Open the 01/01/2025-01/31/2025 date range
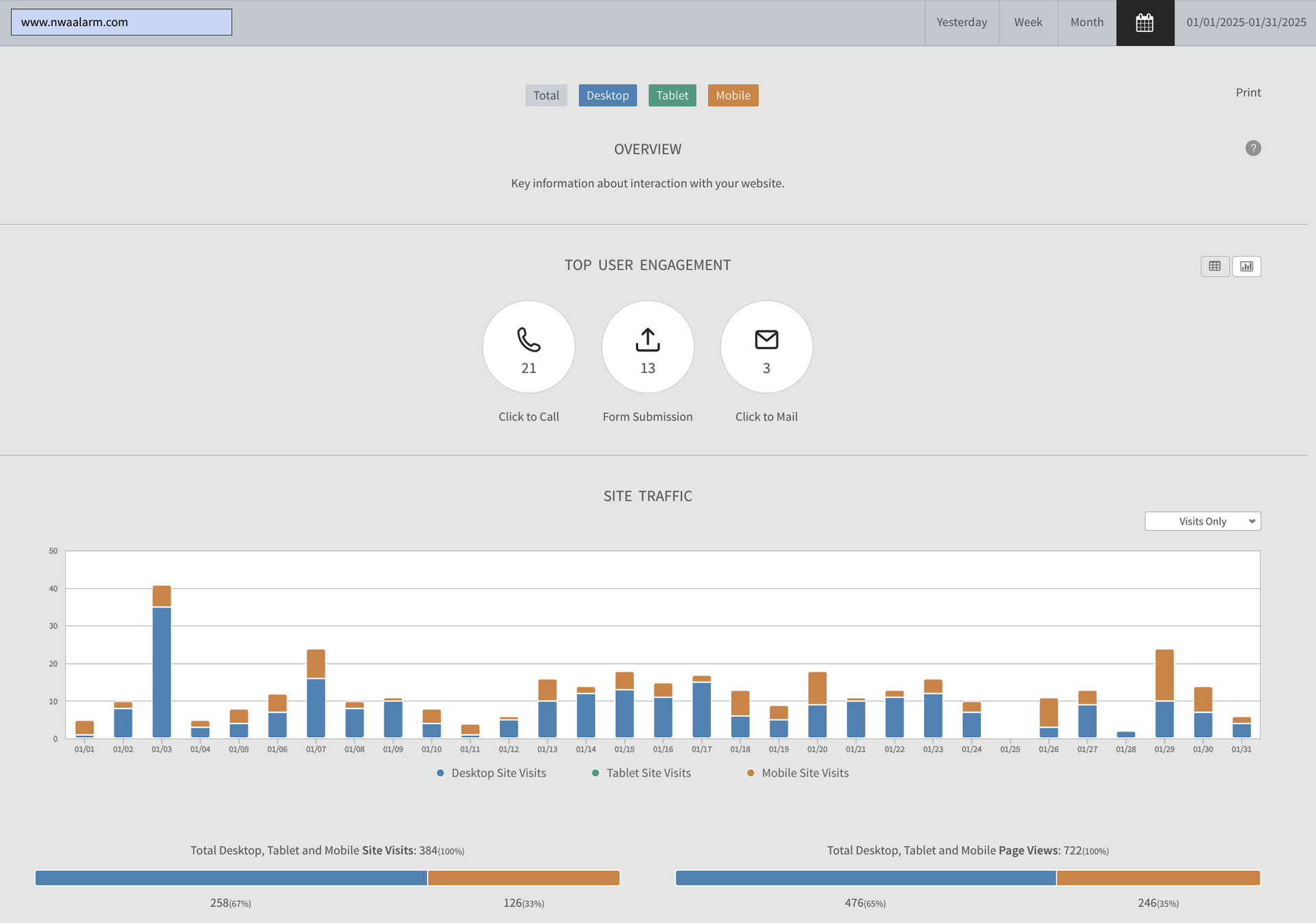Screen dimensions: 1316x923 pyautogui.click(x=1245, y=23)
